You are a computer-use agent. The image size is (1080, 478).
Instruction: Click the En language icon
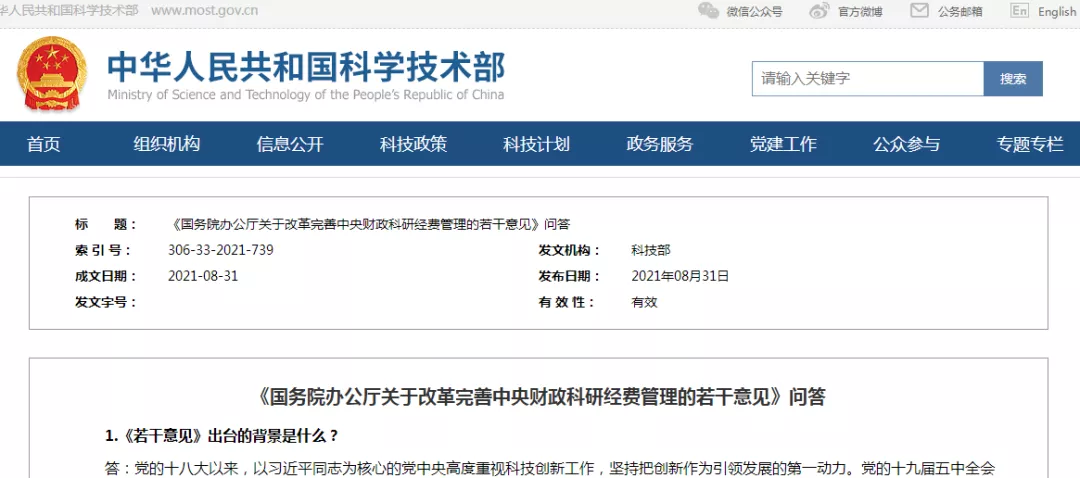[x=1019, y=11]
